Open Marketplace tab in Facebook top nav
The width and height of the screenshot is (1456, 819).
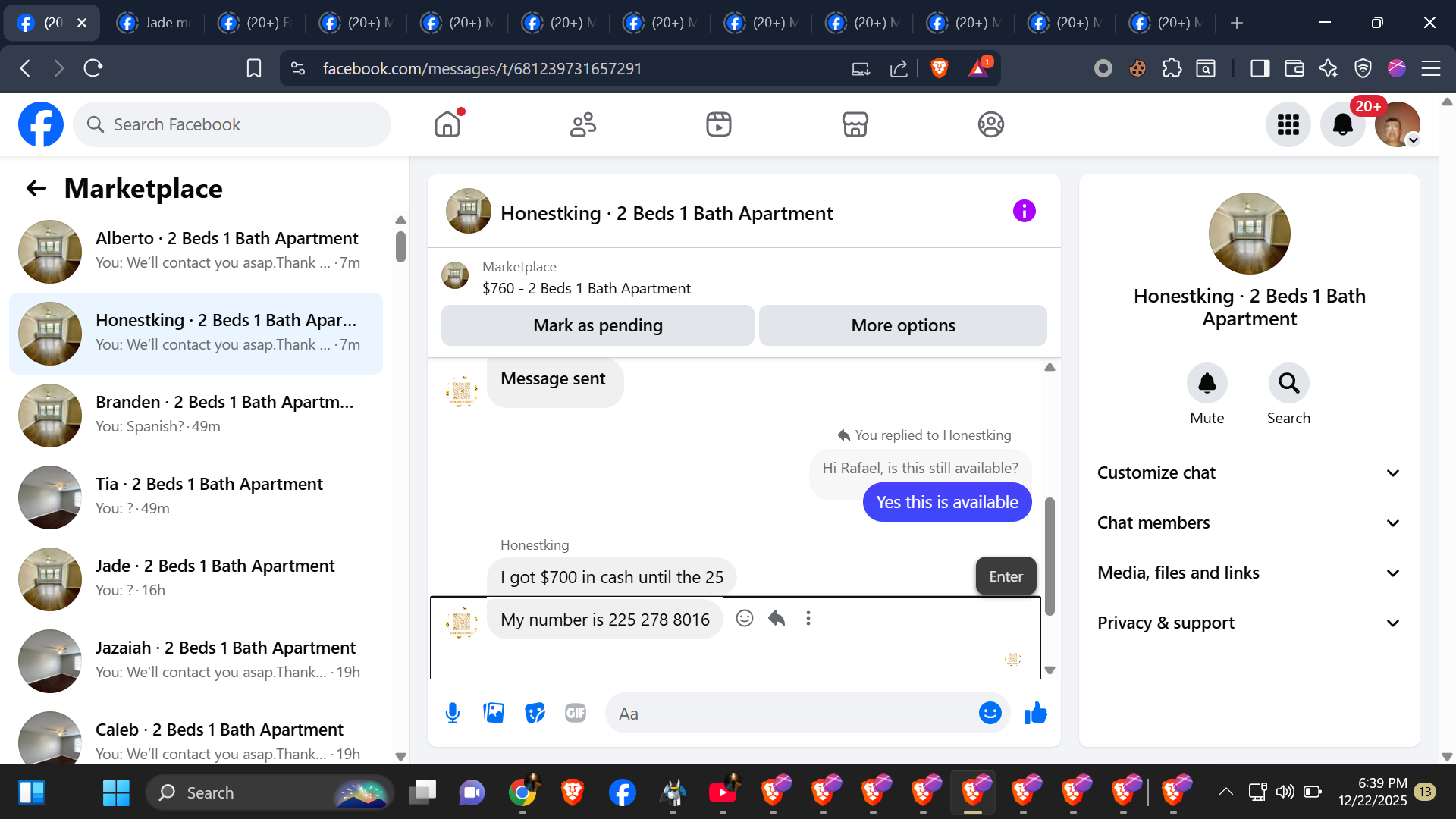coord(855,124)
